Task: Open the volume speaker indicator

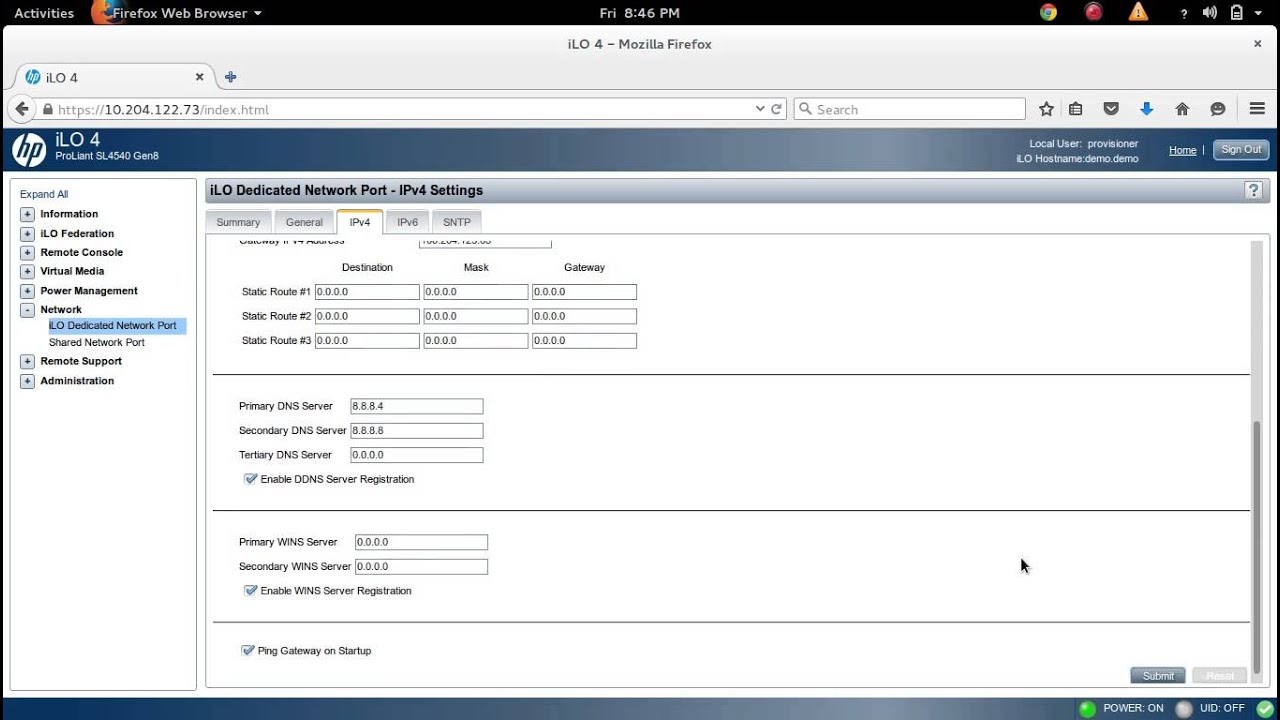Action: click(1210, 13)
